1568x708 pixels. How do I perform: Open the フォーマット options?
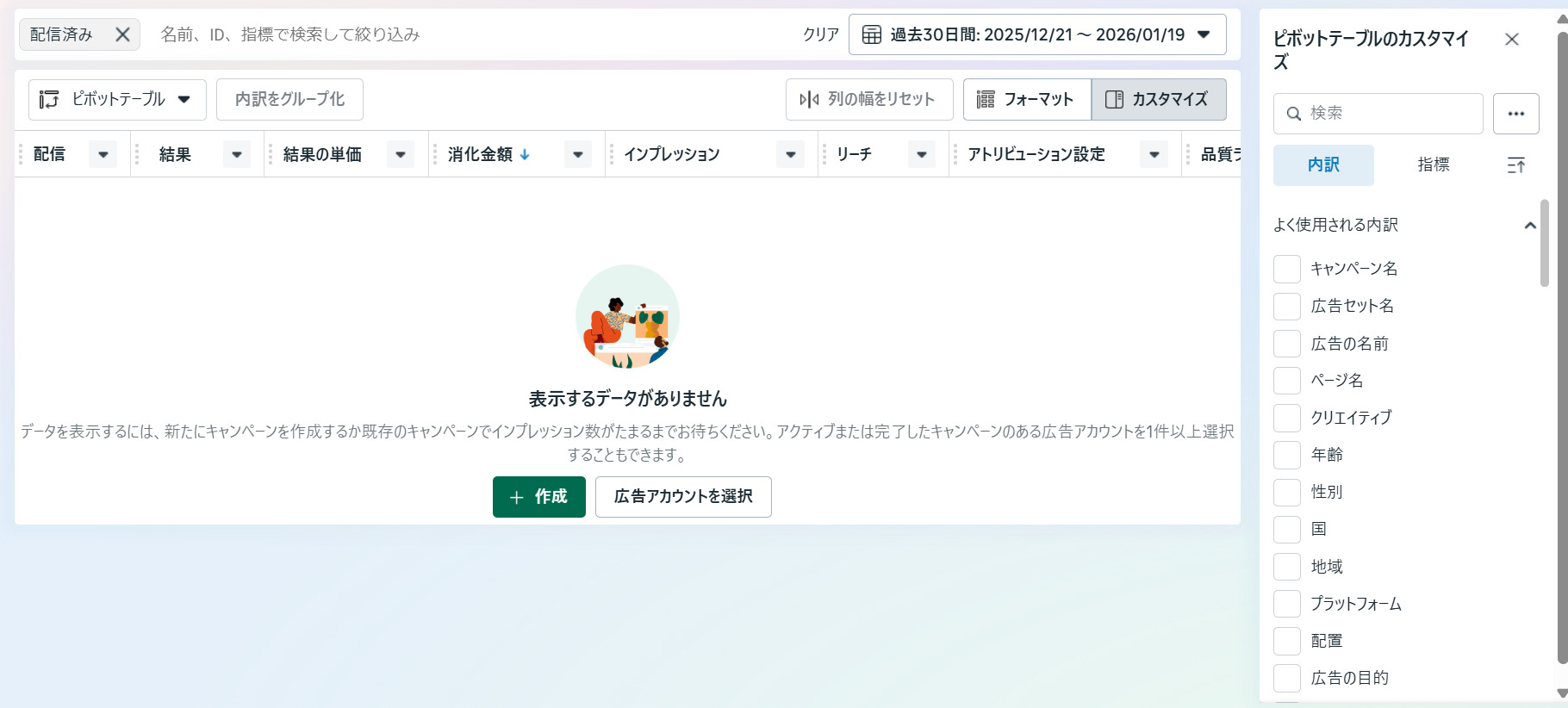coord(1026,99)
